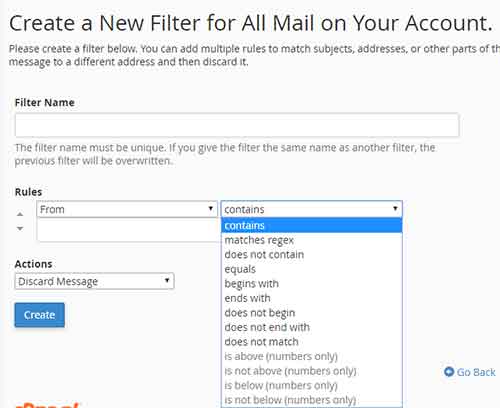Open the From rule field dropdown

tap(127, 209)
